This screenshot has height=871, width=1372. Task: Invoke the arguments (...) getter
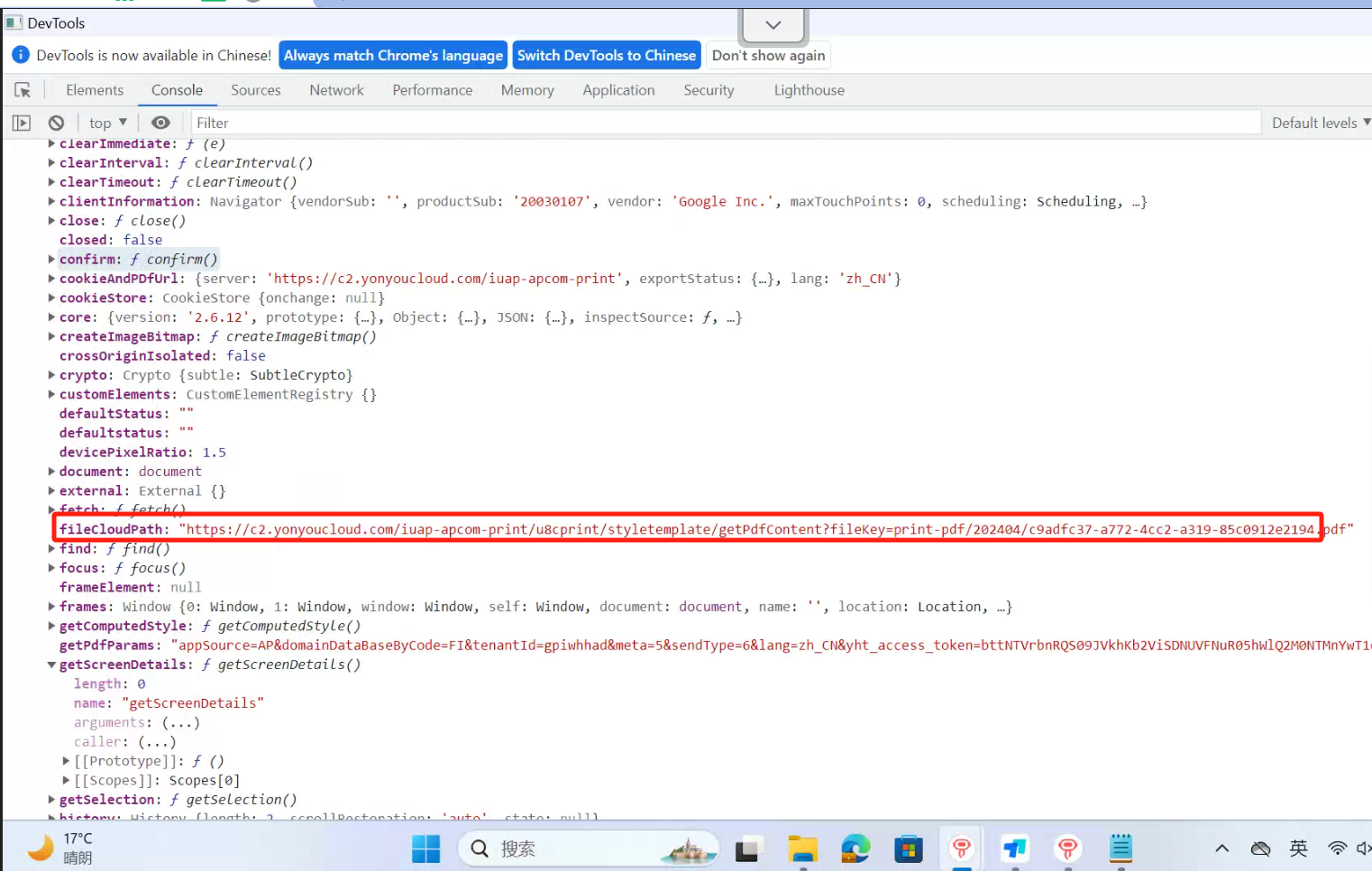181,723
